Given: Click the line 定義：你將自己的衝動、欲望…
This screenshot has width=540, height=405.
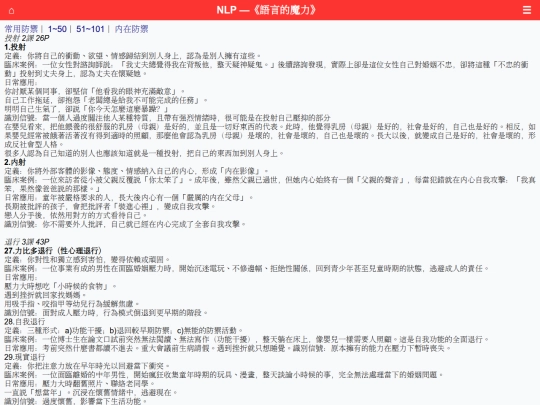Looking at the screenshot, I should coord(132,56).
